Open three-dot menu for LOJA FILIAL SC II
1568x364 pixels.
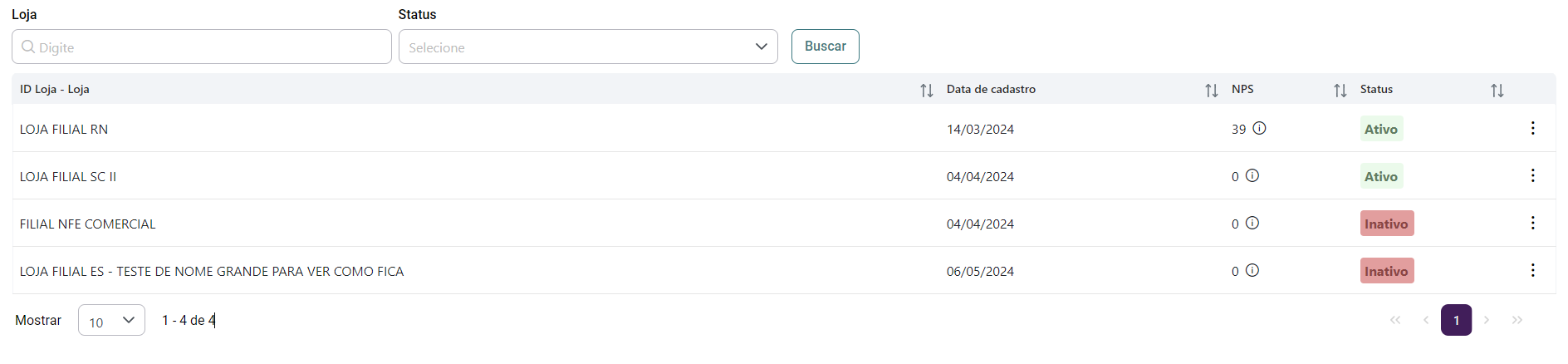pyautogui.click(x=1533, y=175)
